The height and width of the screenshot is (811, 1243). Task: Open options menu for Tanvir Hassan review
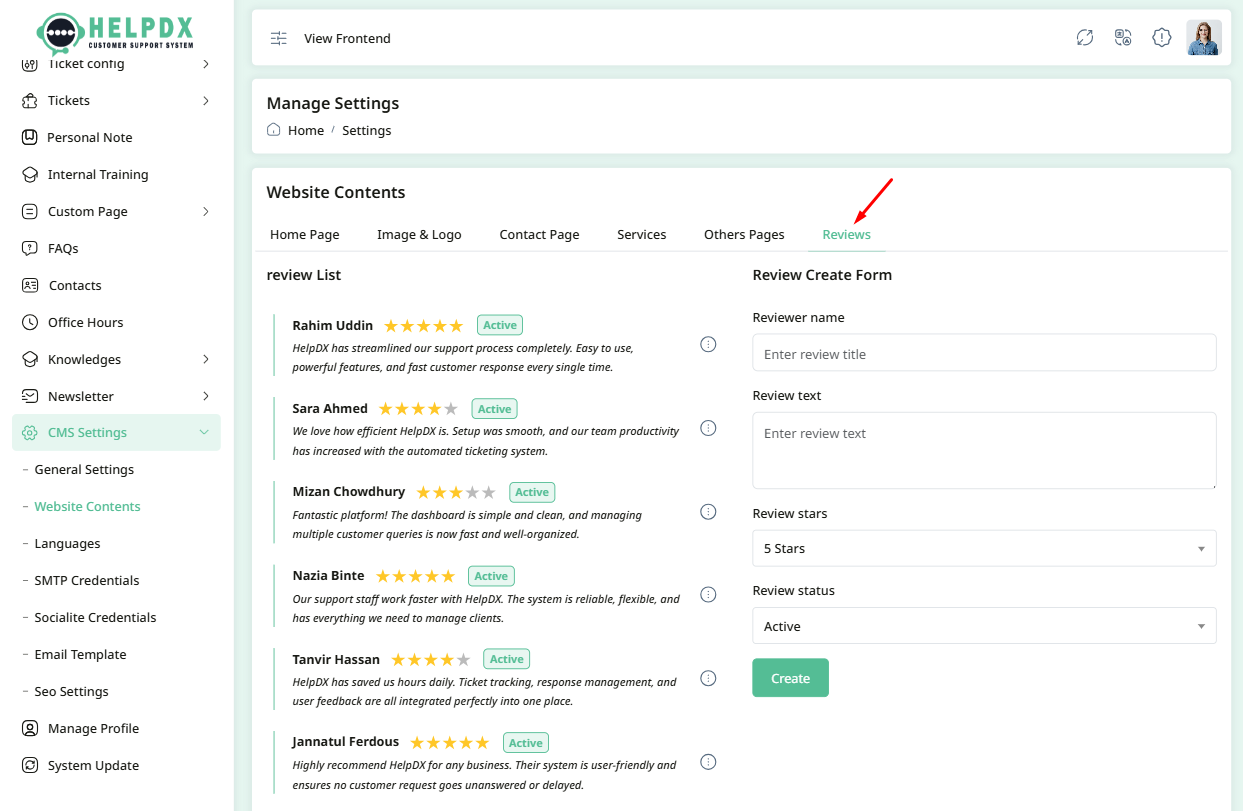[x=708, y=678]
